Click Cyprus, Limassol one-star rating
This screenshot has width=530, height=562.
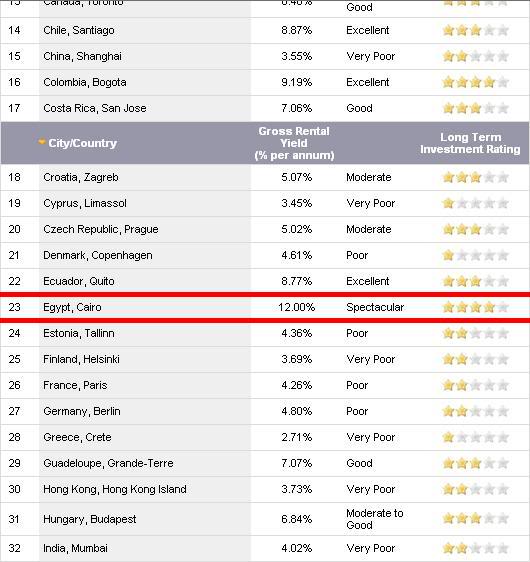[x=476, y=203]
